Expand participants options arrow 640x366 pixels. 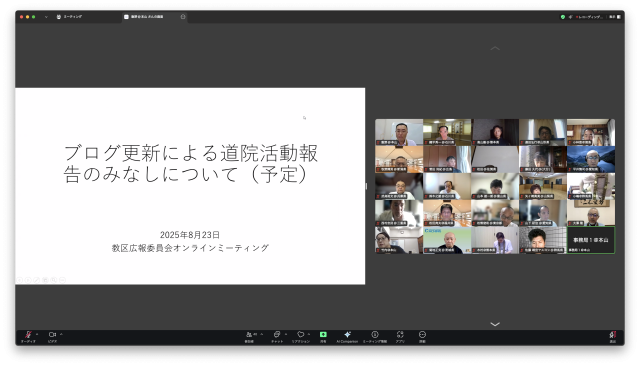pos(262,334)
